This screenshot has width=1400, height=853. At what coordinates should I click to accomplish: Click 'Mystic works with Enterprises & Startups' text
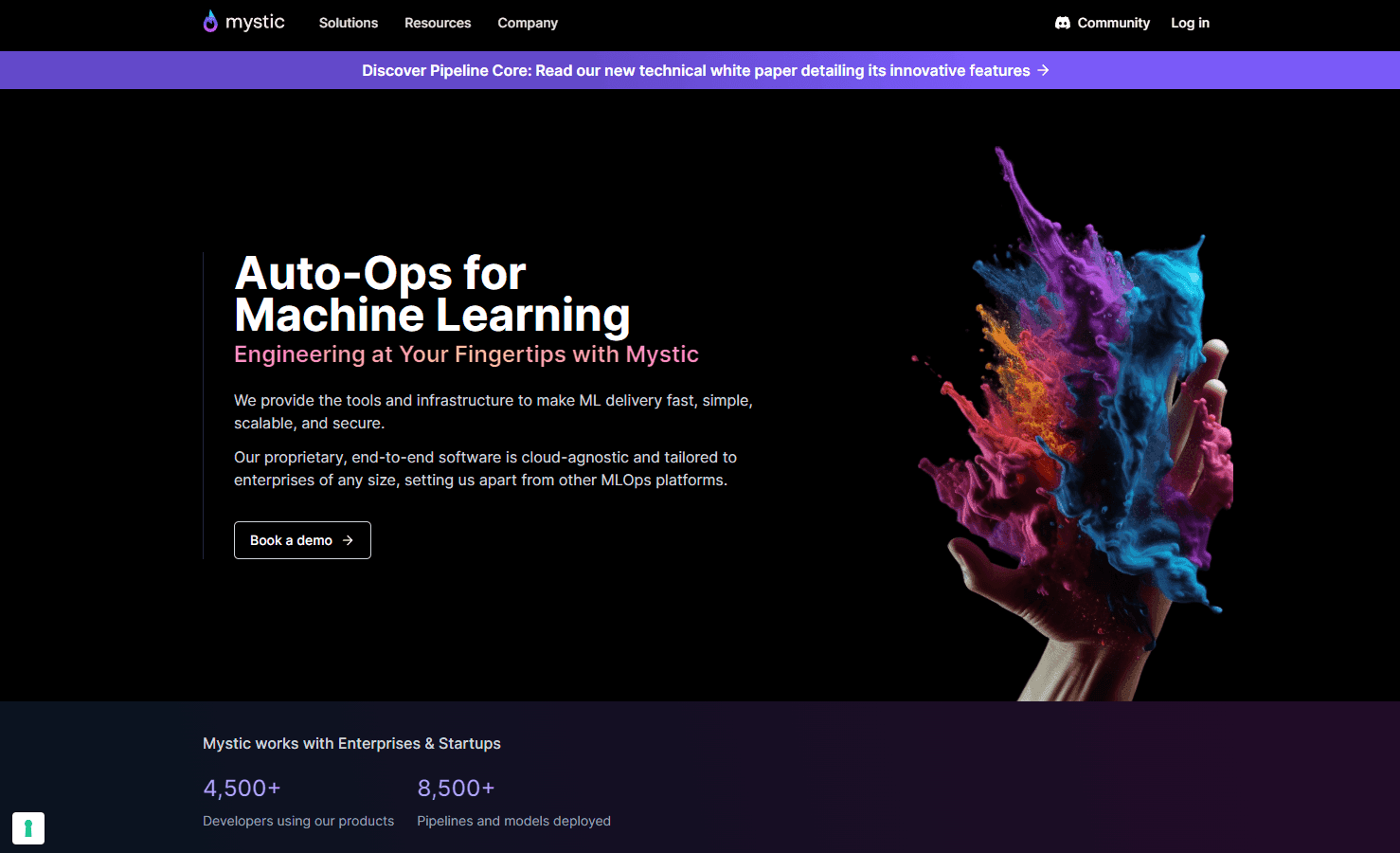[x=351, y=744]
